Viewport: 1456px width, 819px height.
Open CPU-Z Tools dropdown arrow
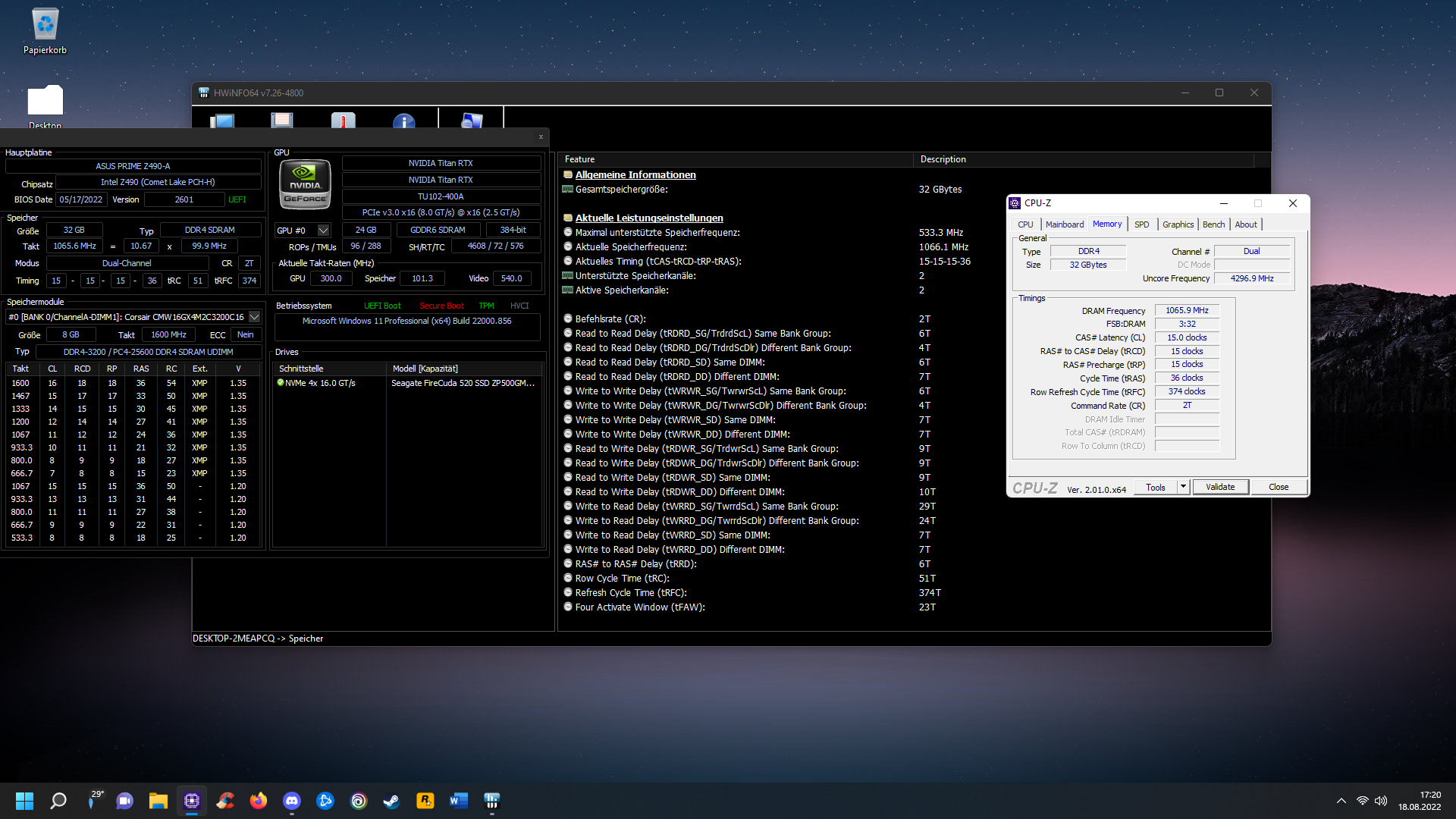1183,487
